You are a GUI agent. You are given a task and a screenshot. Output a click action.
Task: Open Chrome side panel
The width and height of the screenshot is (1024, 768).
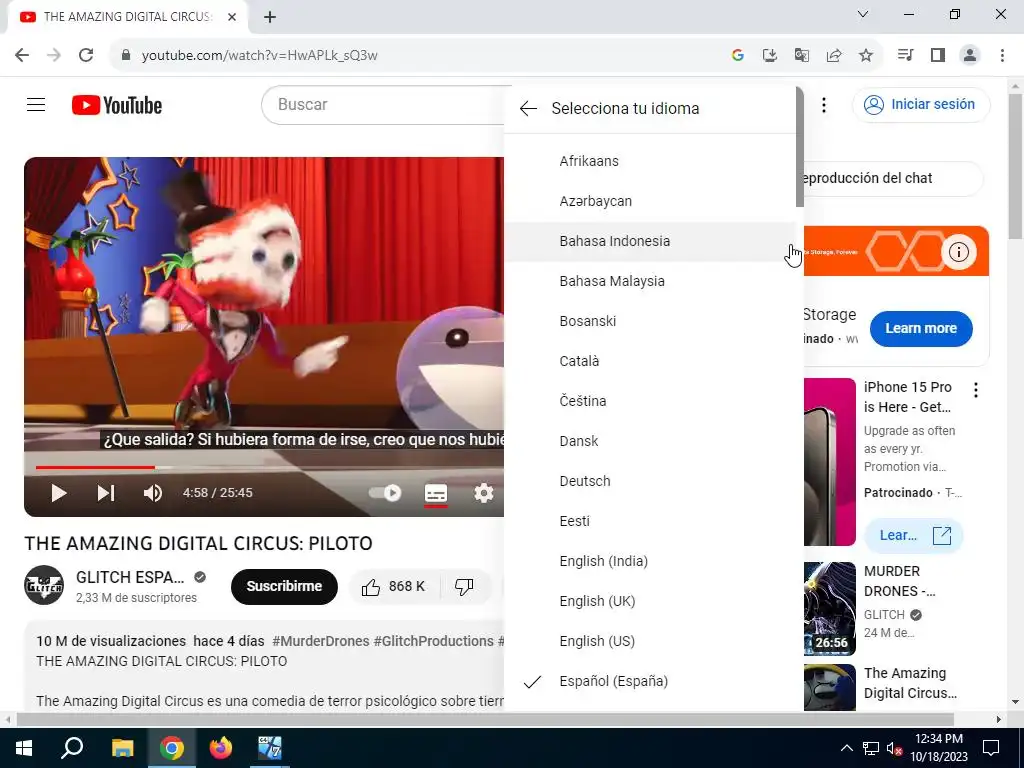[938, 56]
